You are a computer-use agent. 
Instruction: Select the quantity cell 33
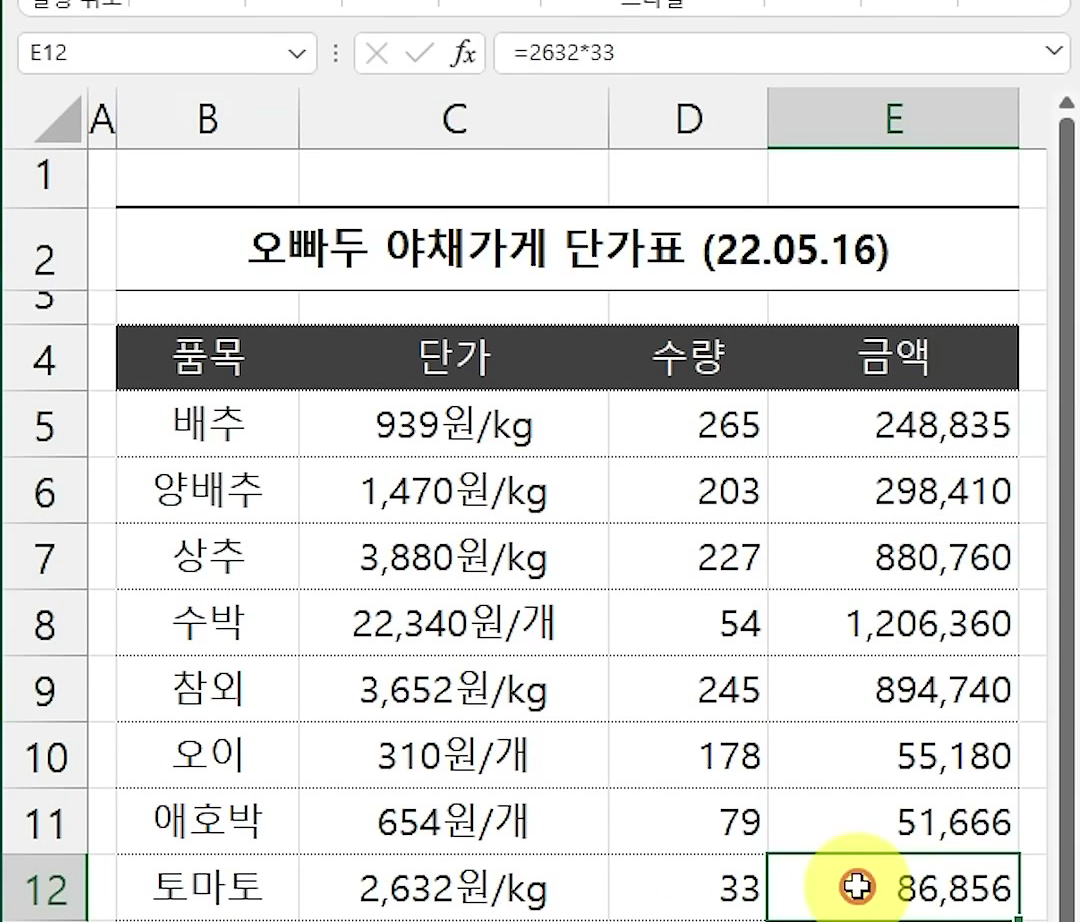click(688, 888)
